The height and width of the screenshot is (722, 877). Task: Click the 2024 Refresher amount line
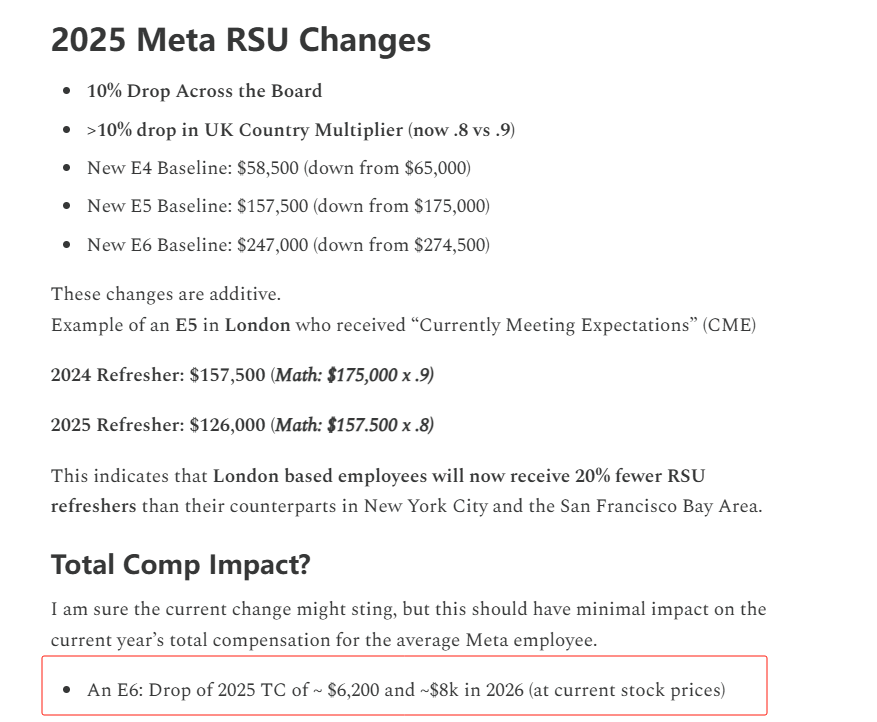242,375
